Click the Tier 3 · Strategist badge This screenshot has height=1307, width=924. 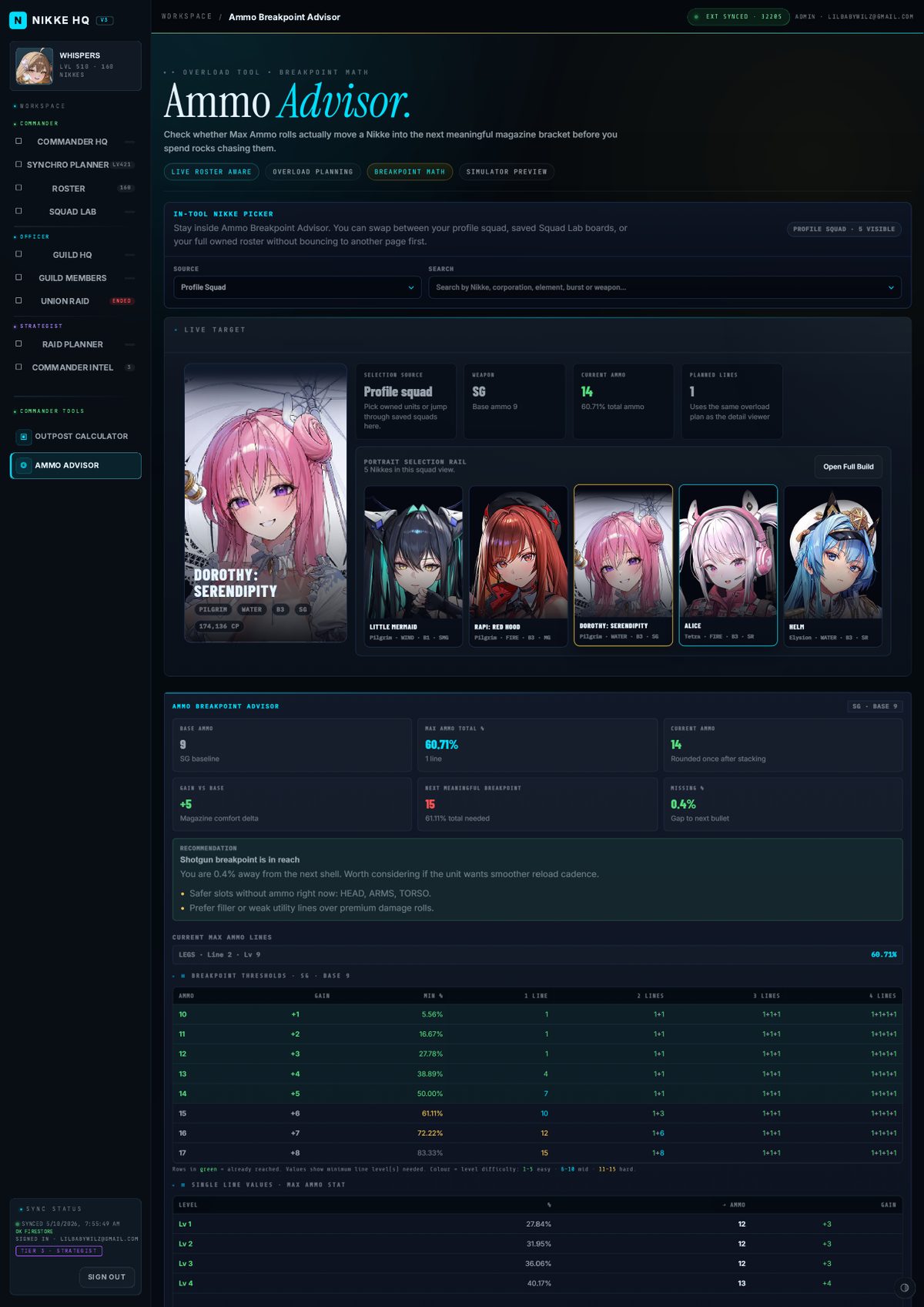click(x=59, y=1251)
